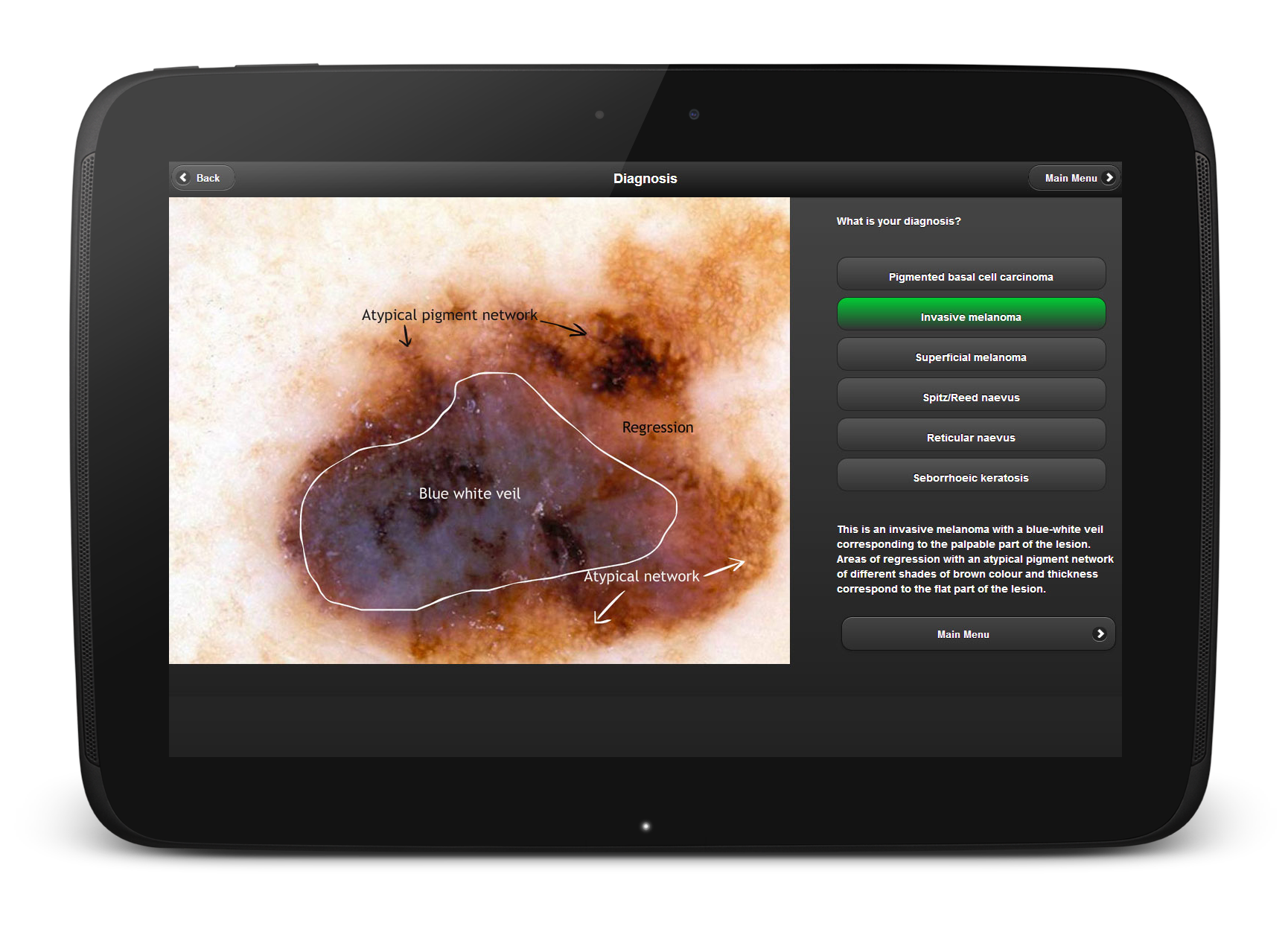This screenshot has height=929, width=1288.
Task: Click the arrow icon on top-right Main Menu
Action: click(x=1109, y=178)
